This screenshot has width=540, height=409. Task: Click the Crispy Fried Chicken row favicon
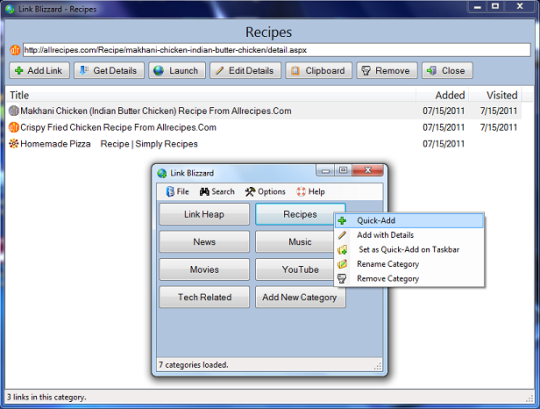13,127
